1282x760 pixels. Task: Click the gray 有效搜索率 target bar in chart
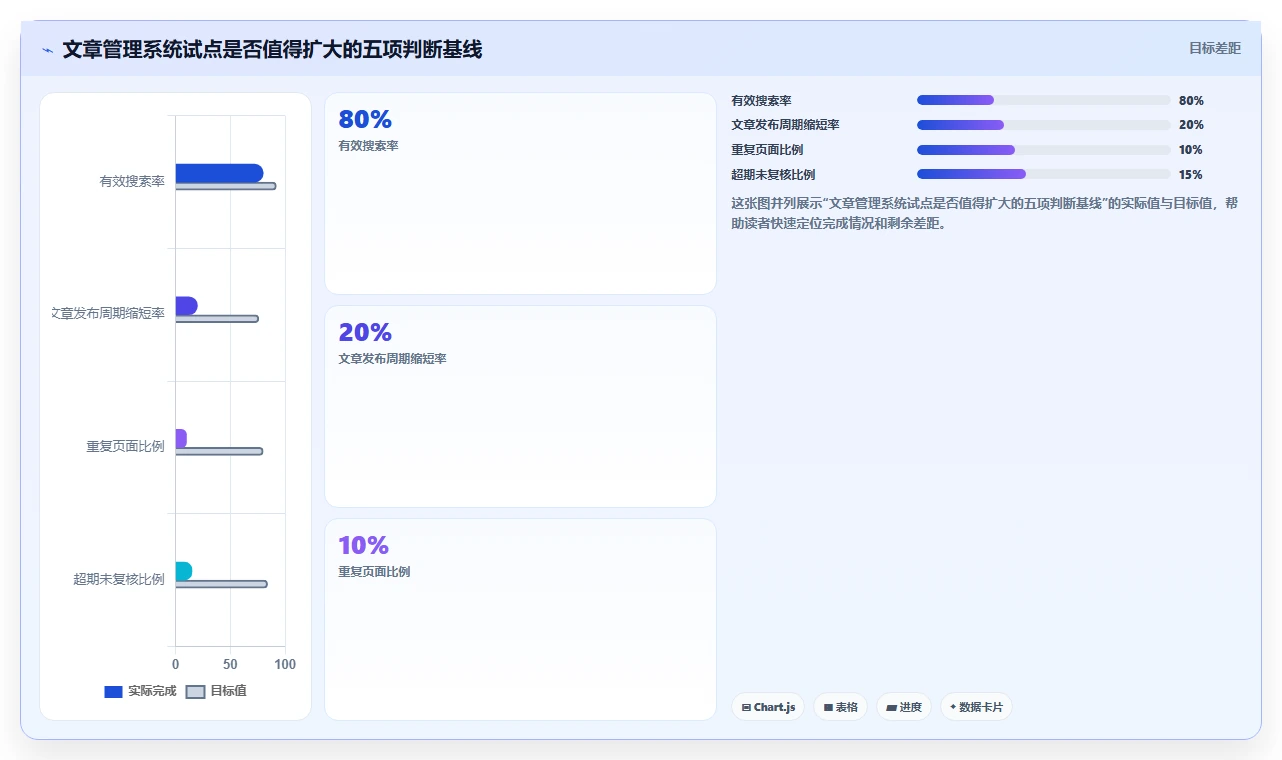tap(226, 186)
